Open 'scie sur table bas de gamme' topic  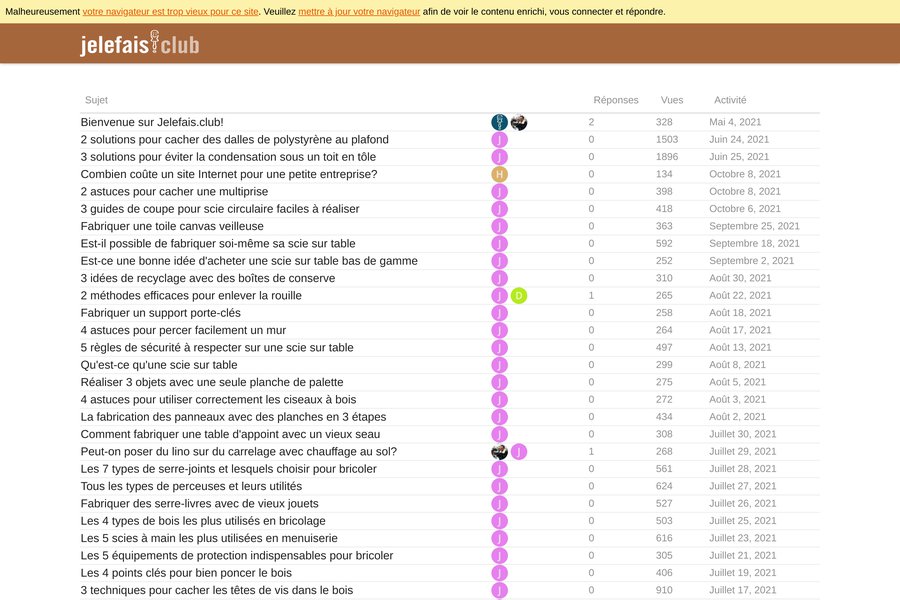coord(249,261)
